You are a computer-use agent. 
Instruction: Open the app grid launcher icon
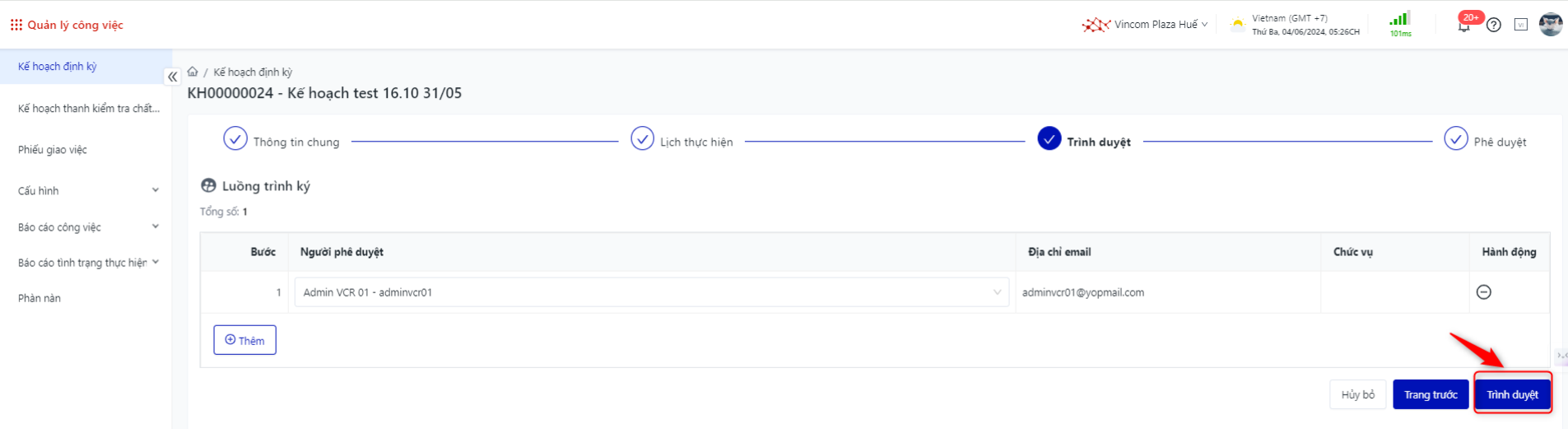point(16,25)
